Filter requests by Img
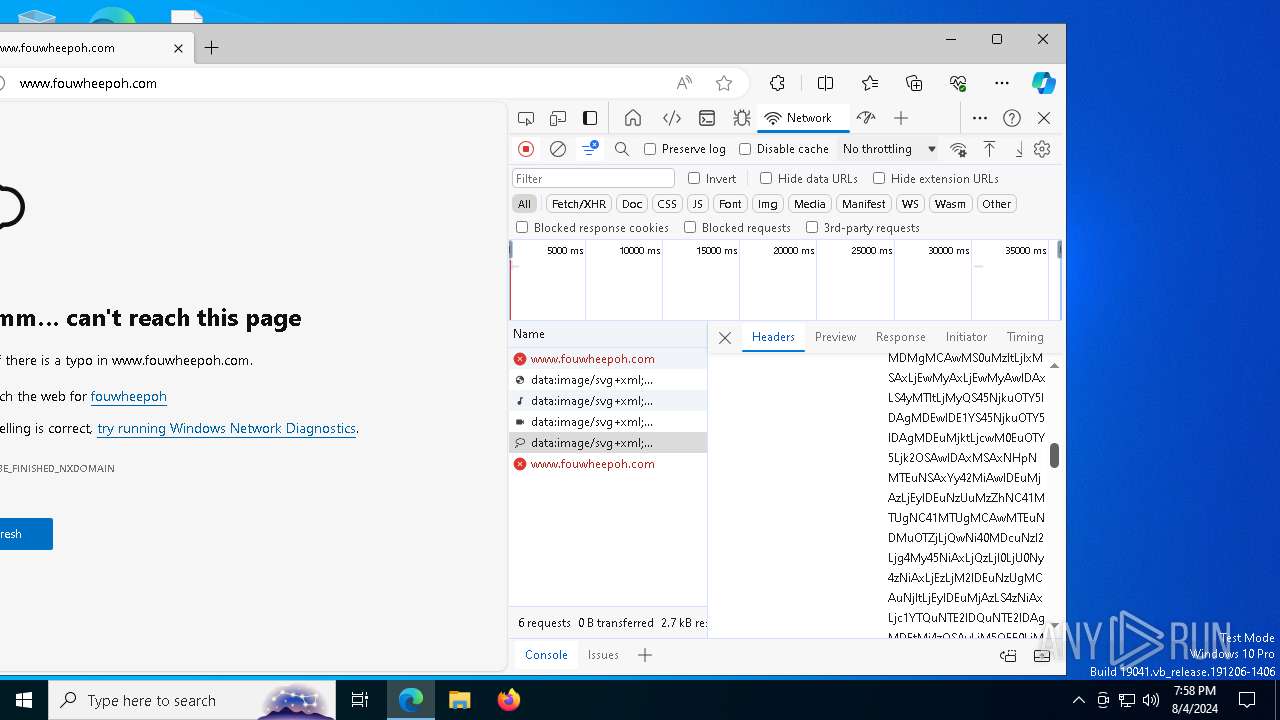1280x720 pixels. point(767,204)
